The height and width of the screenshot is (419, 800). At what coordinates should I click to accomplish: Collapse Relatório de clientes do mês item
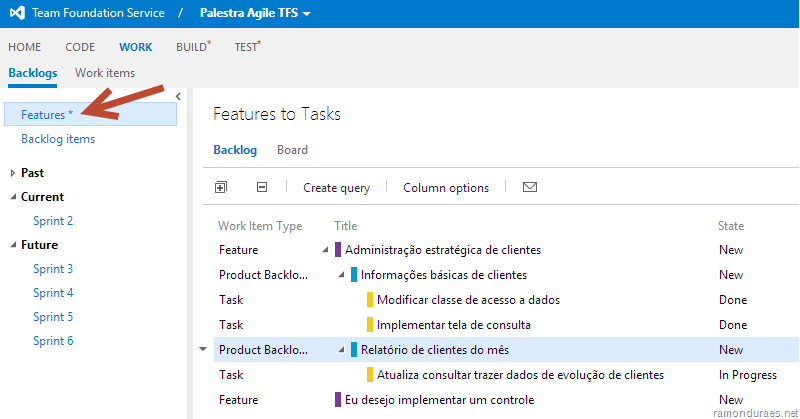tap(341, 350)
